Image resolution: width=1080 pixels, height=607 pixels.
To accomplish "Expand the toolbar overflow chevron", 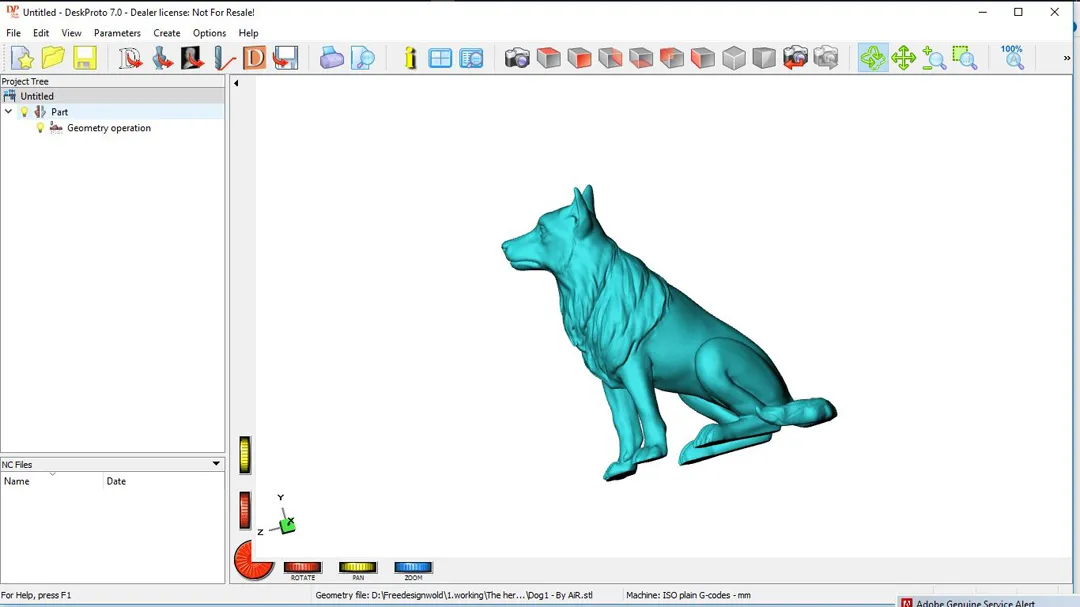I will click(x=1067, y=59).
